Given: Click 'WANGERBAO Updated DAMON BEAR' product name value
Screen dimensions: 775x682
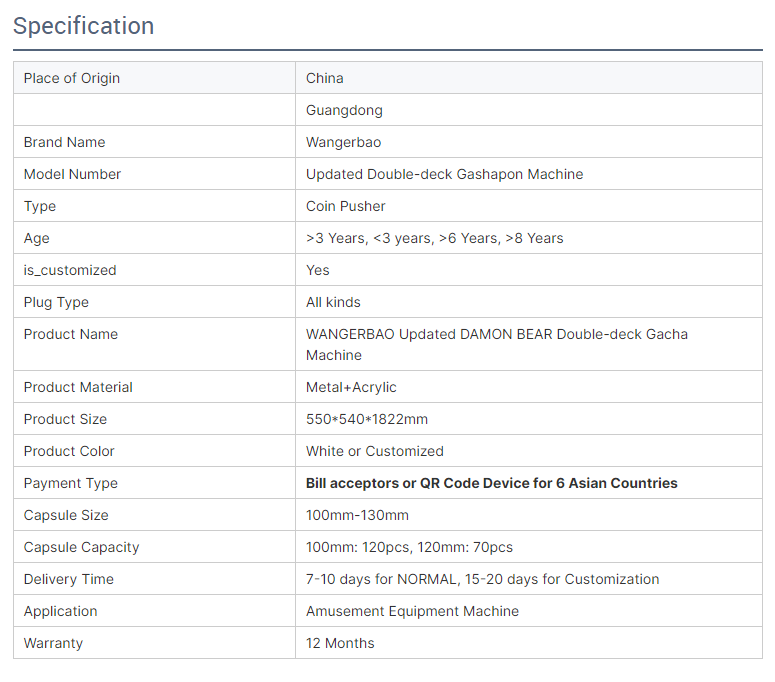Looking at the screenshot, I should 497,344.
